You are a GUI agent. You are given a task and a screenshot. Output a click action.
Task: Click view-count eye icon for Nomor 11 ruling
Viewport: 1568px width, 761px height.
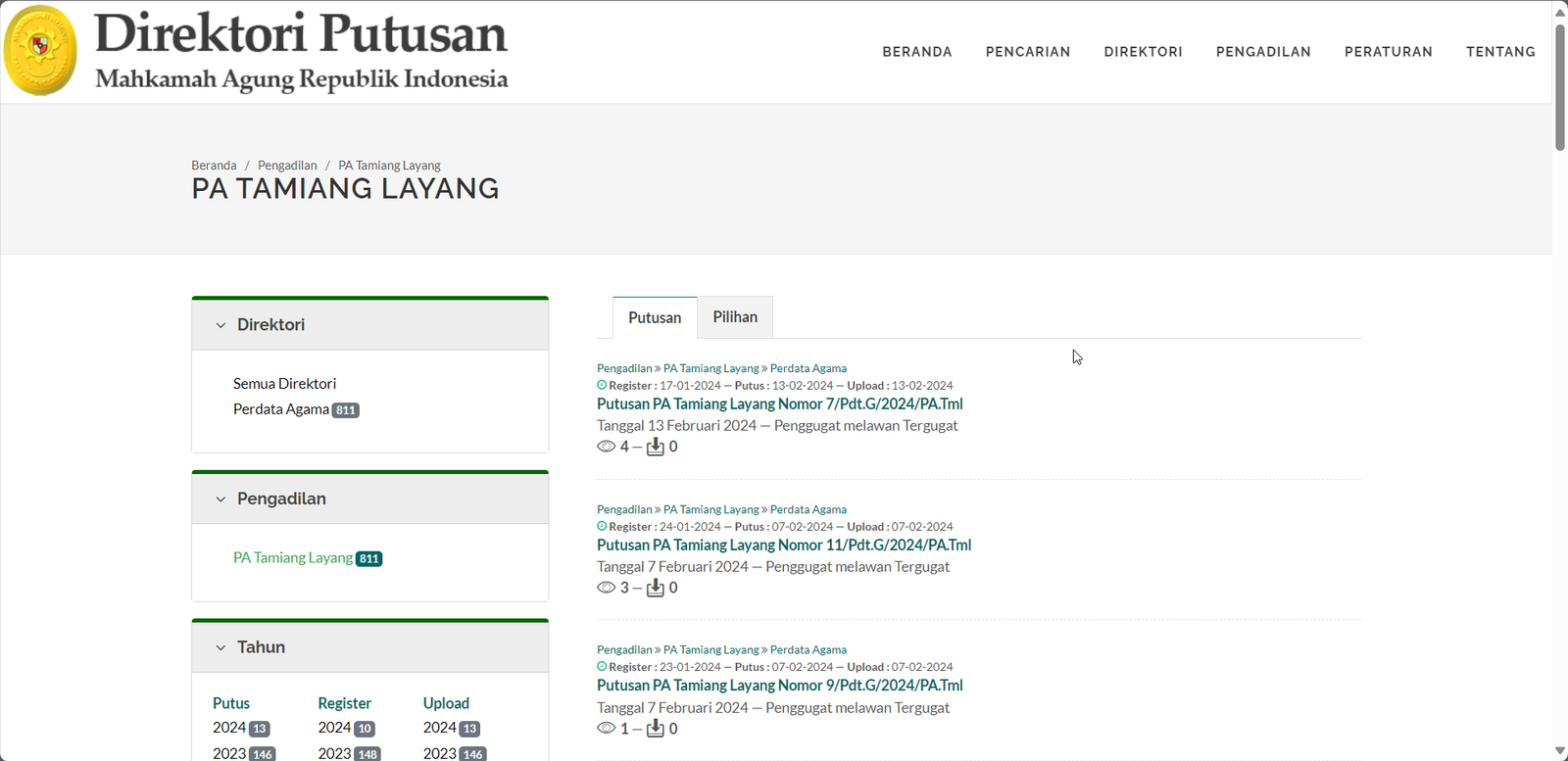click(607, 588)
